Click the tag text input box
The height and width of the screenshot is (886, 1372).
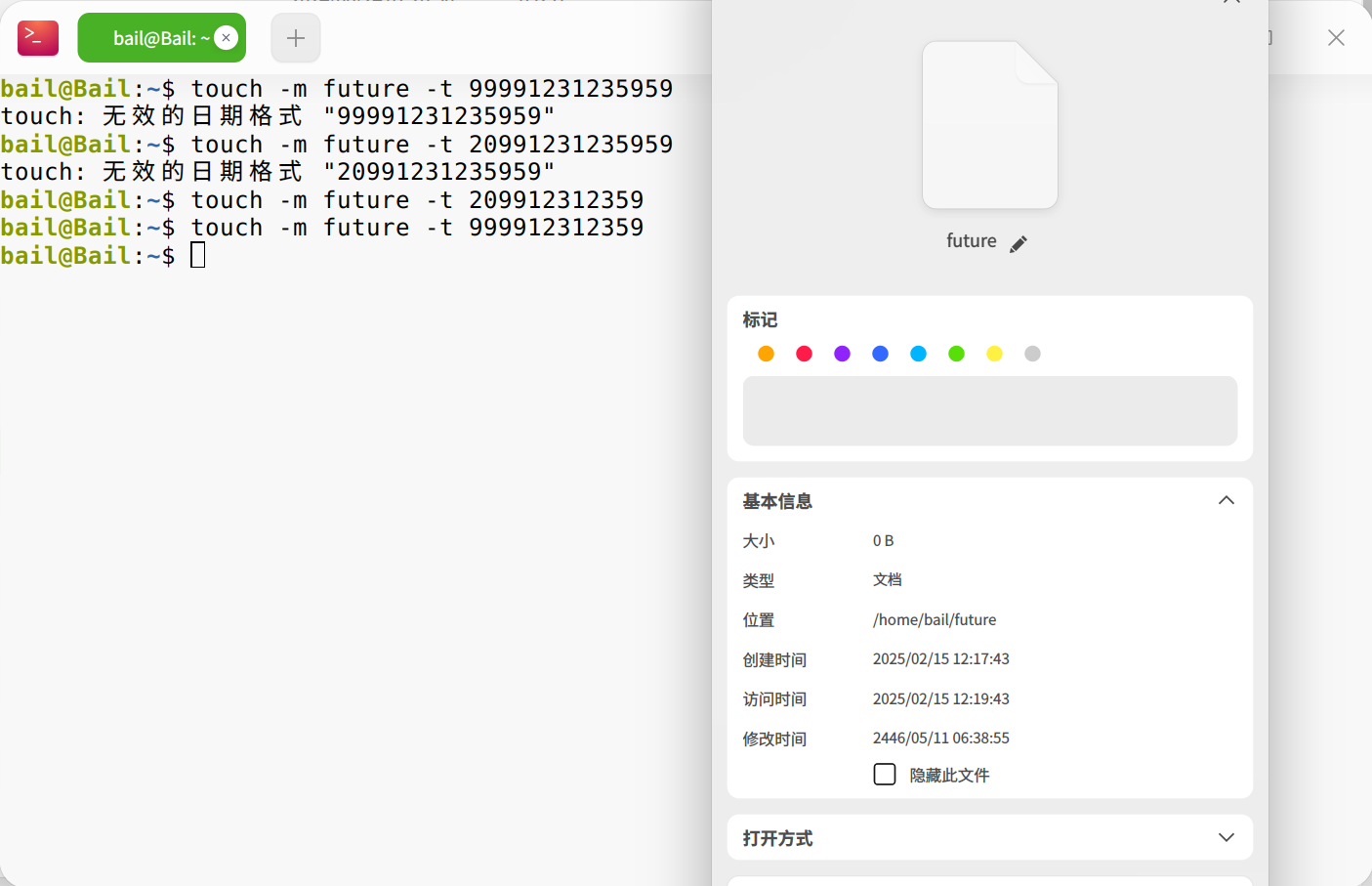click(x=990, y=411)
